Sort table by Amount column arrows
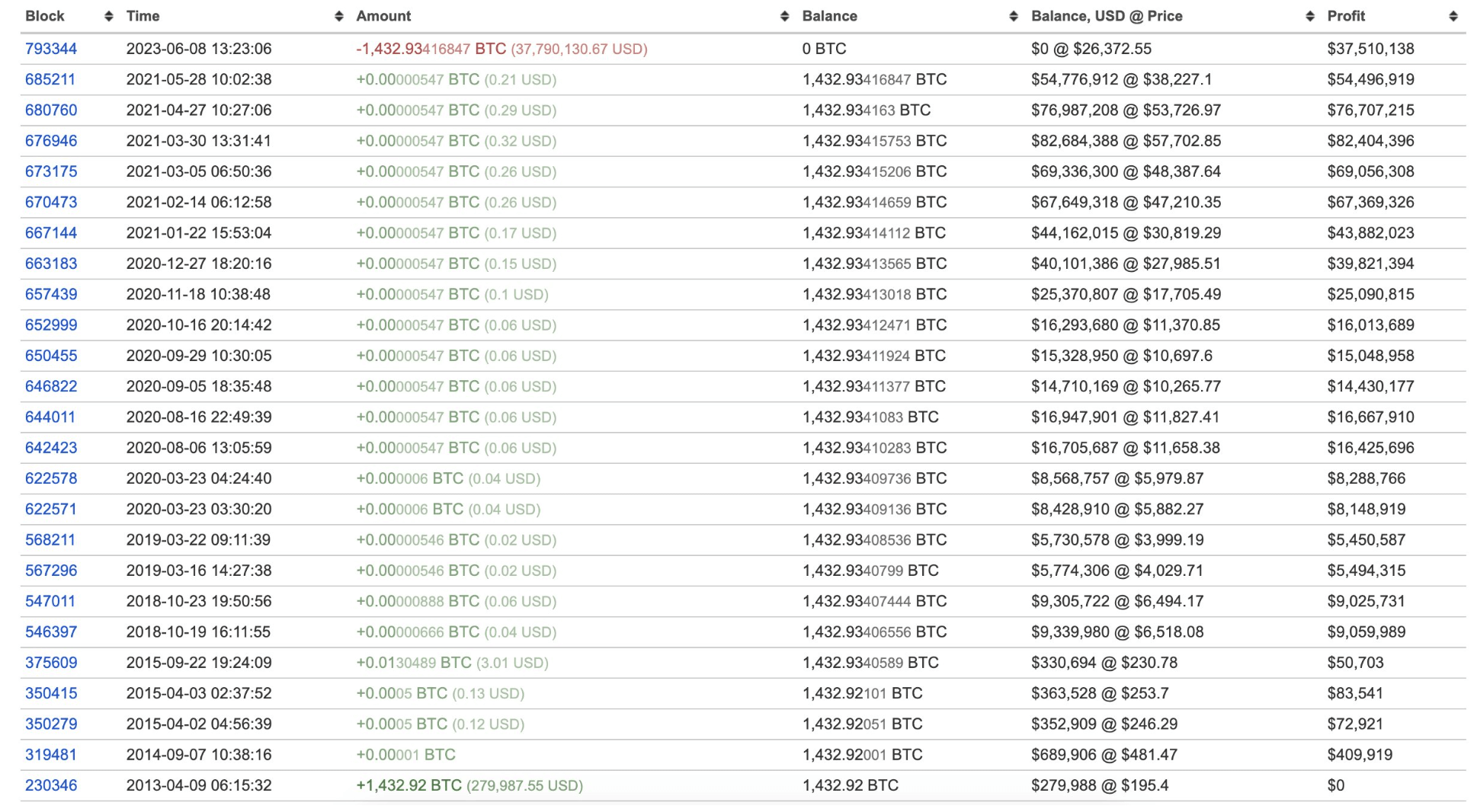The height and width of the screenshot is (812, 1477). click(x=785, y=17)
